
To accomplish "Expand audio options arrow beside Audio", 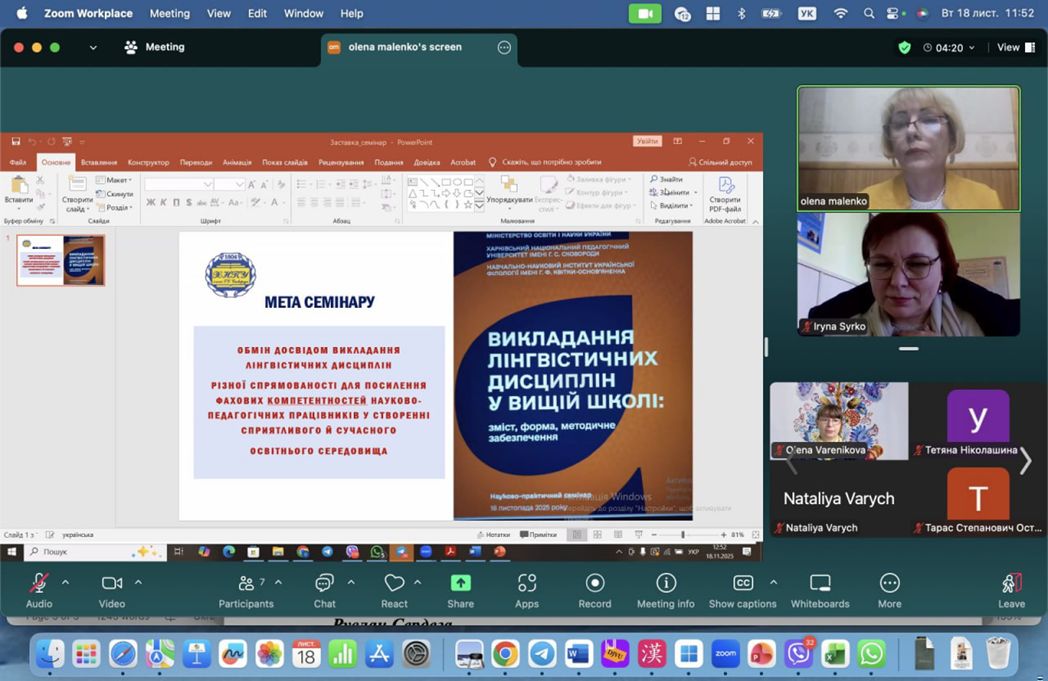I will coord(66,581).
